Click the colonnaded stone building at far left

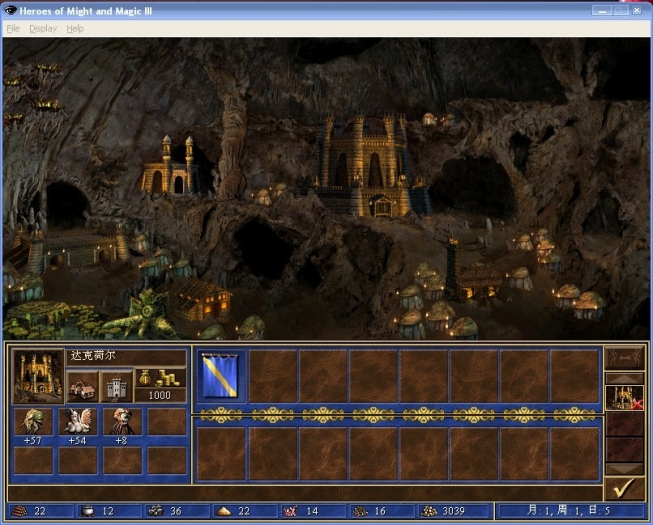(x=71, y=250)
